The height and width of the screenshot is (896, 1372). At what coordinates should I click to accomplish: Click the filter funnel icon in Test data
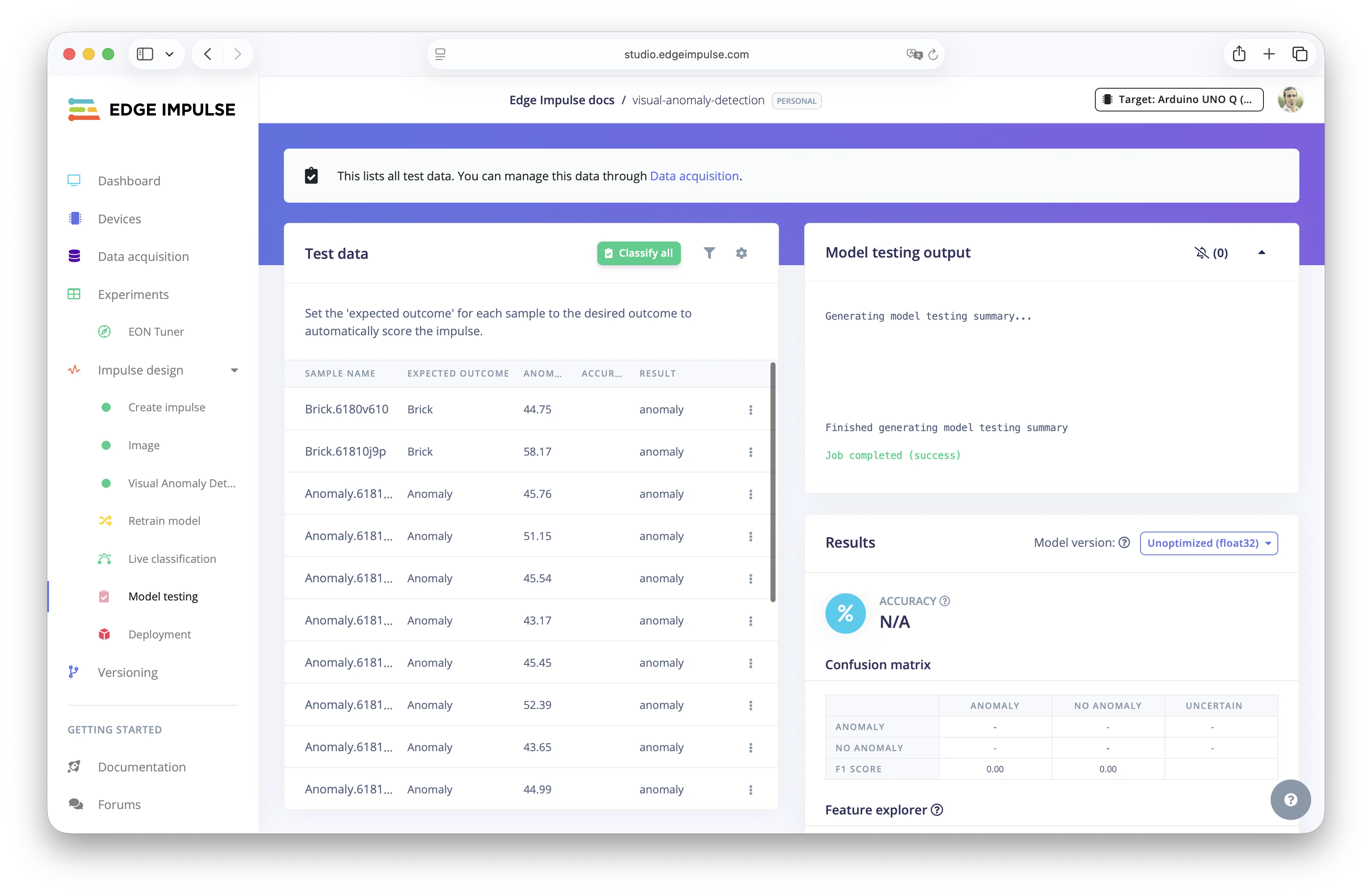709,253
